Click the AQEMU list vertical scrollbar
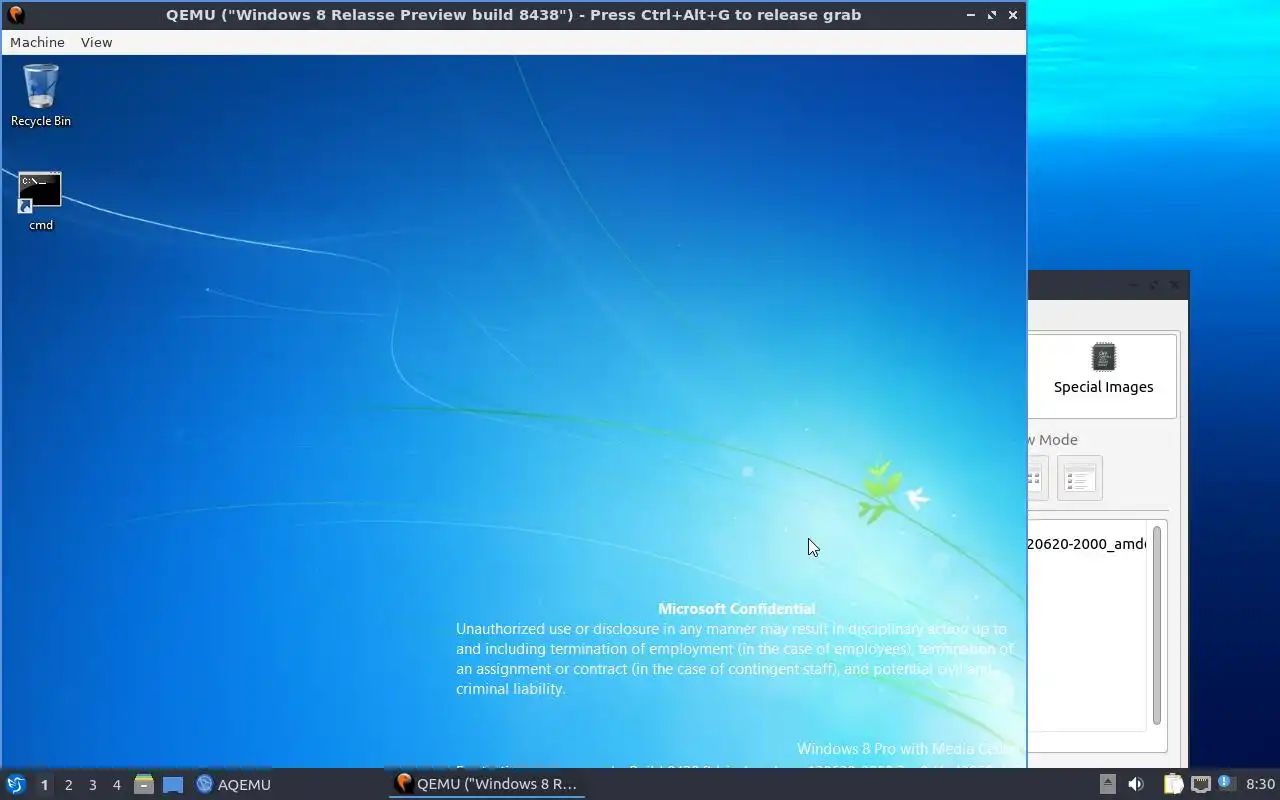The image size is (1280, 800). [1157, 625]
